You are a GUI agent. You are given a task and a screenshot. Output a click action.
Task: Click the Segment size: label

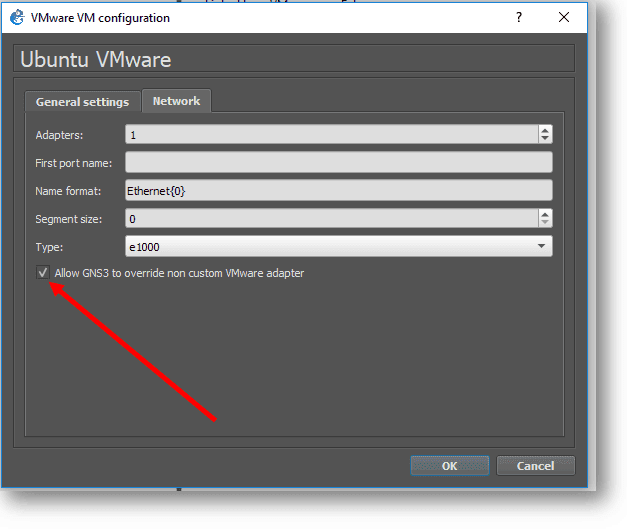tap(68, 219)
